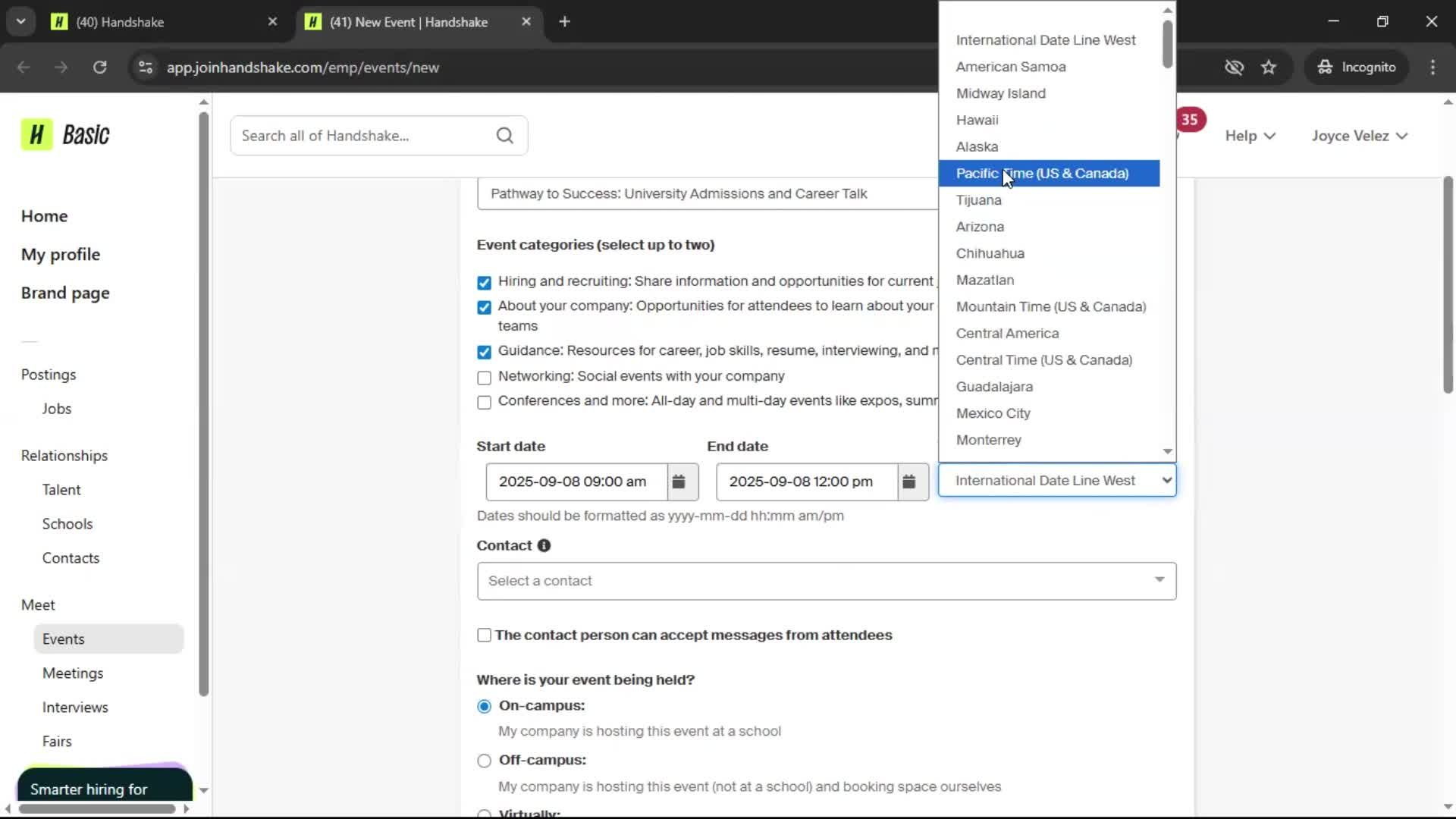1456x819 pixels.
Task: Uncheck Hiring and recruiting category
Action: (x=484, y=282)
